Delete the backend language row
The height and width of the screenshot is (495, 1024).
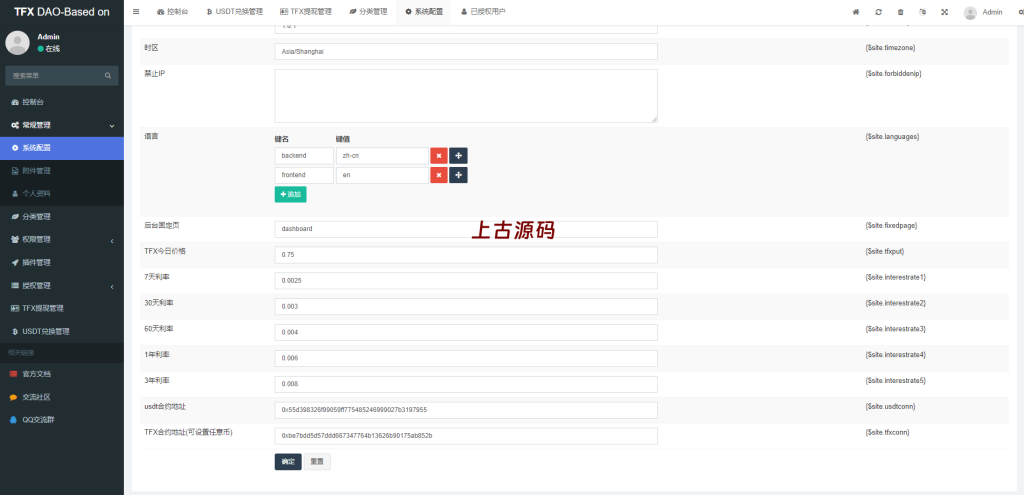pyautogui.click(x=439, y=156)
